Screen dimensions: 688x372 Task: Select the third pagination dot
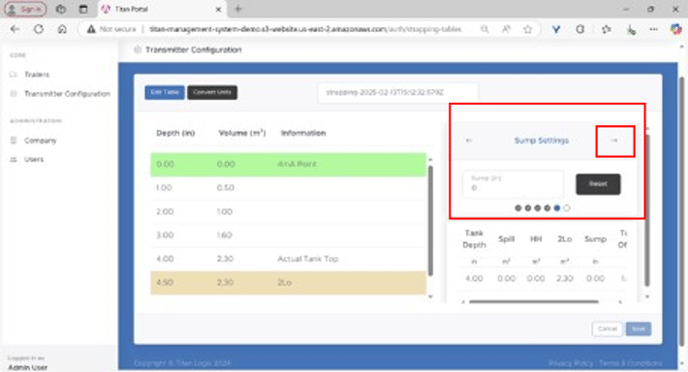(x=538, y=208)
